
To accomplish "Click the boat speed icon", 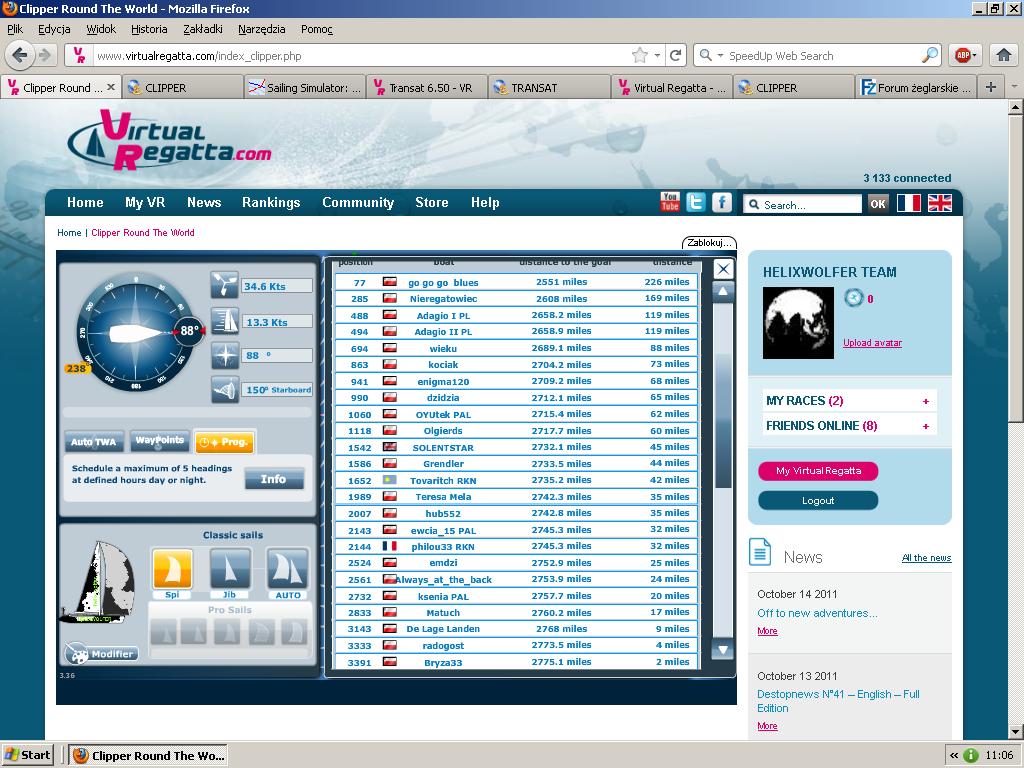I will [224, 321].
